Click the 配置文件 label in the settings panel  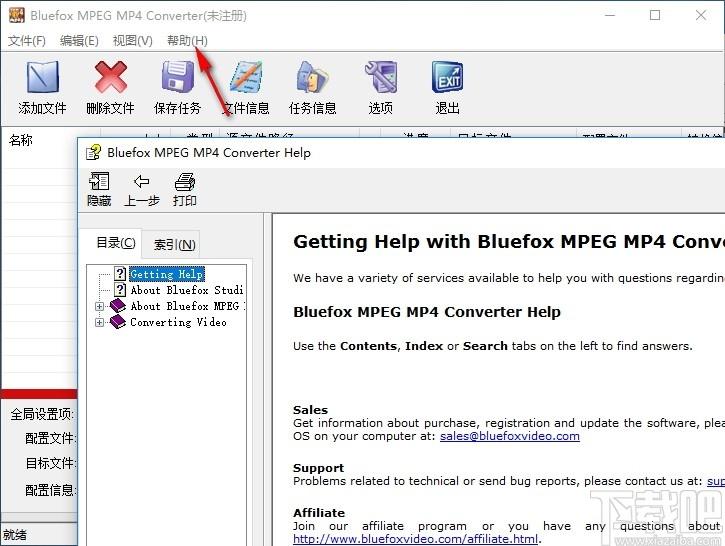(x=50, y=438)
